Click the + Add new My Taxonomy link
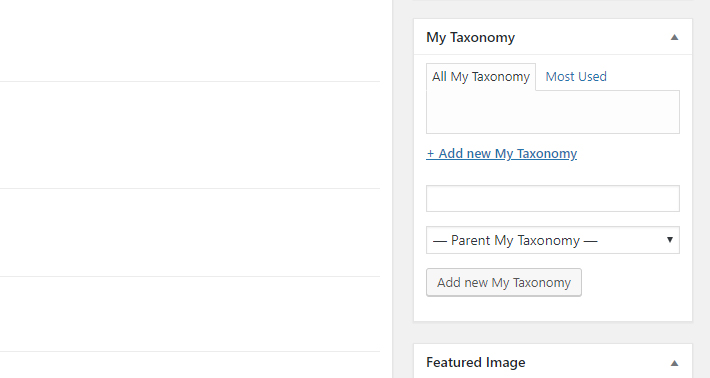The height and width of the screenshot is (378, 710). click(x=502, y=153)
